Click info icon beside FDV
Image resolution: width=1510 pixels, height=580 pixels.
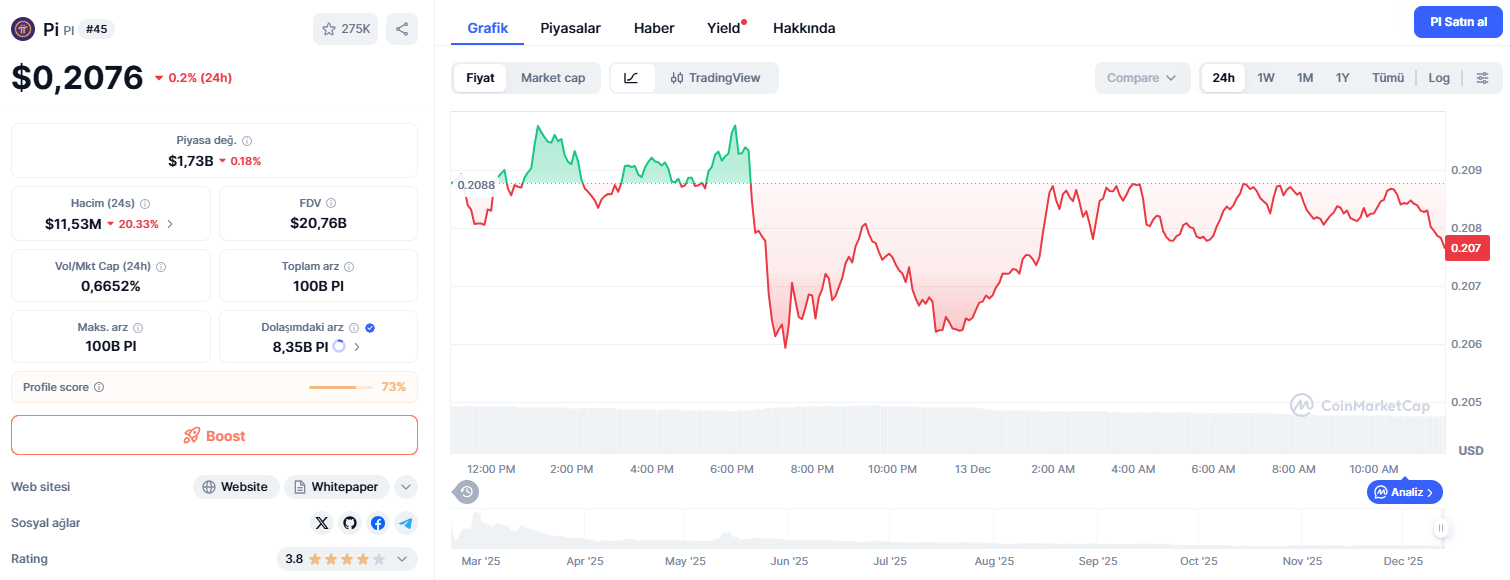331,203
